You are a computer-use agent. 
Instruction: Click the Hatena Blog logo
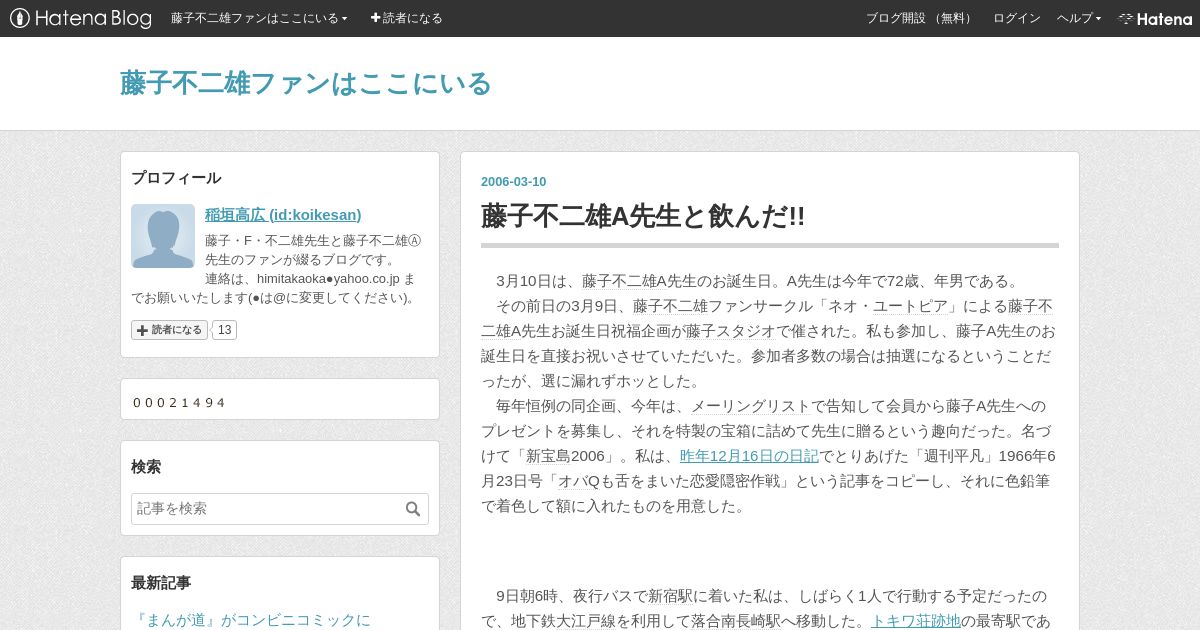pyautogui.click(x=81, y=18)
